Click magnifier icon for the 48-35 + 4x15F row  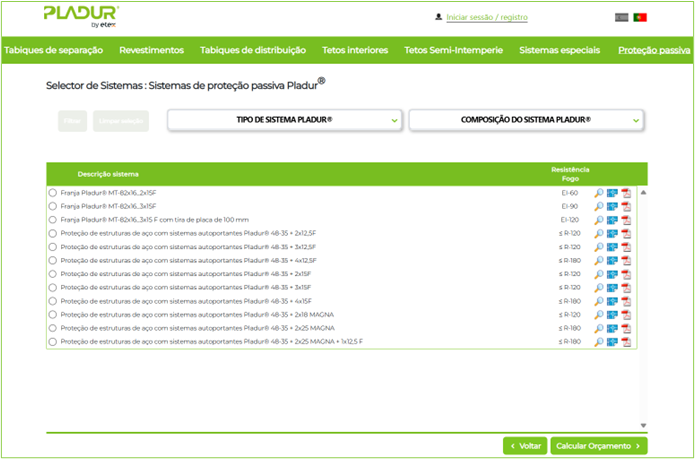(x=599, y=301)
